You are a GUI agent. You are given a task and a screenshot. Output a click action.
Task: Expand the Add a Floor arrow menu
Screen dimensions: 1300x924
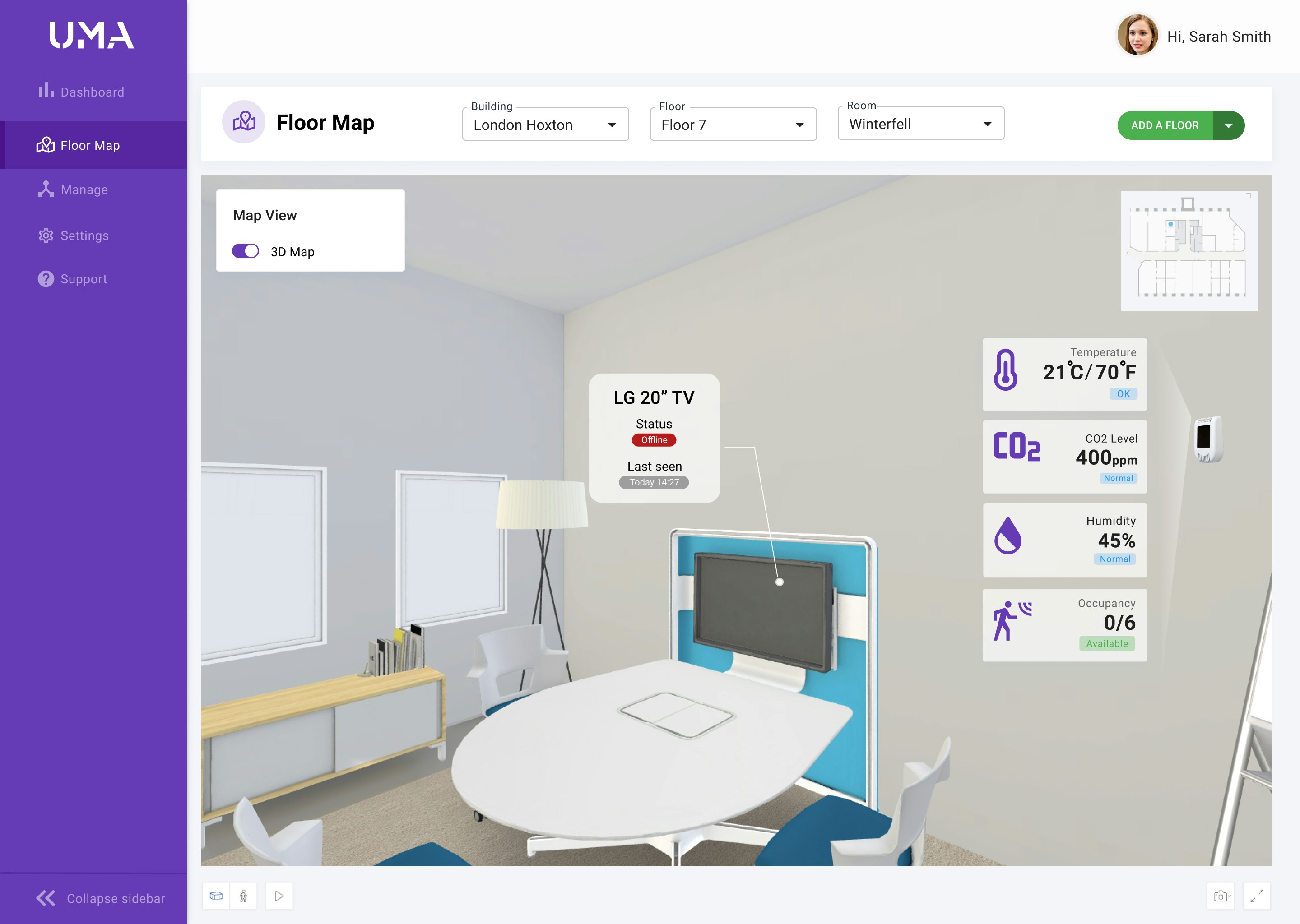pos(1228,125)
